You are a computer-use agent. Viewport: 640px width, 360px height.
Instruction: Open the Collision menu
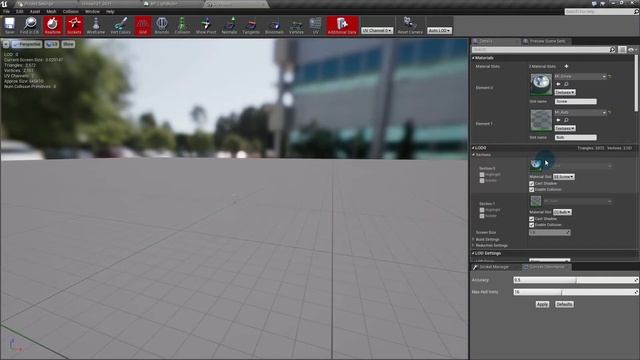(71, 11)
